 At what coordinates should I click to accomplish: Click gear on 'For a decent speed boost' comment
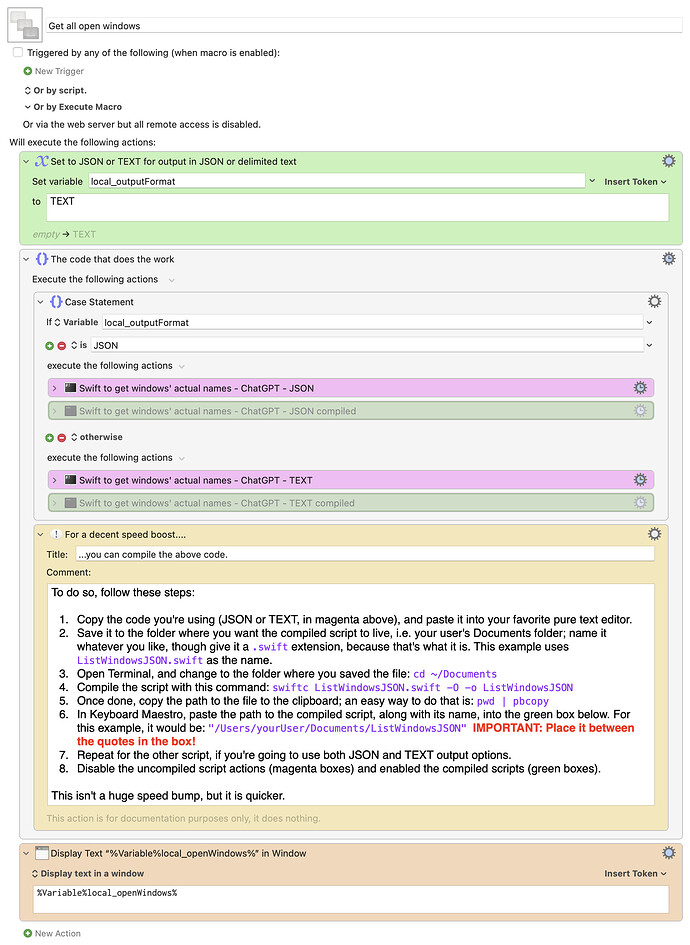coord(654,534)
